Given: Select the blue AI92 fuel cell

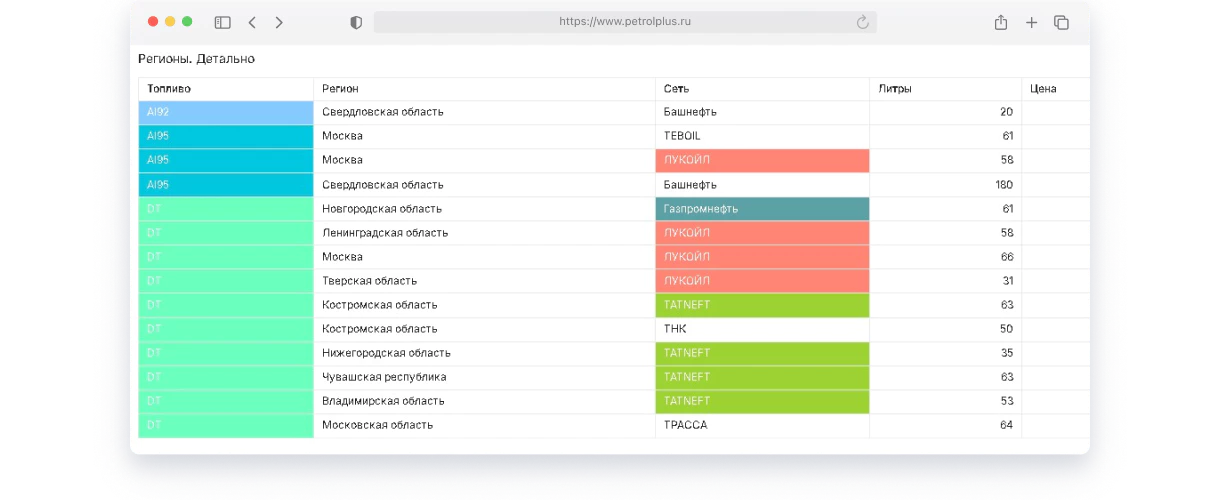Looking at the screenshot, I should [226, 112].
